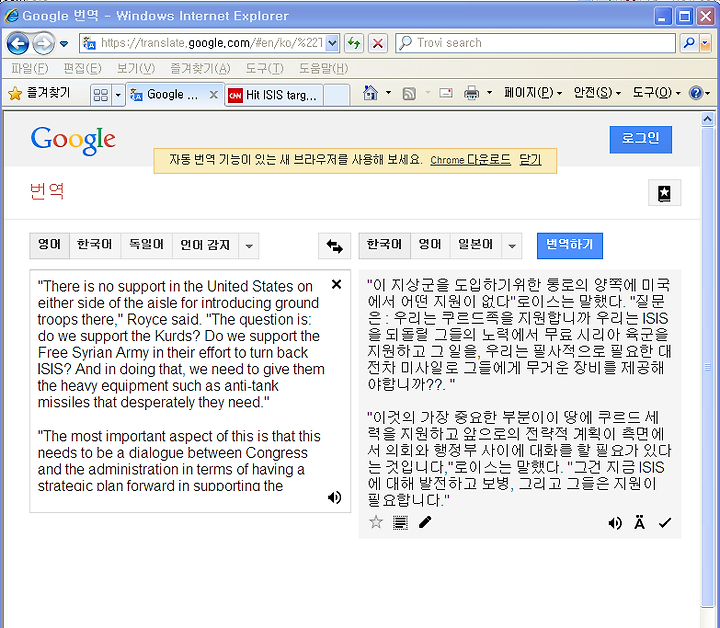Click the 로그인 sign-in button

pos(641,140)
